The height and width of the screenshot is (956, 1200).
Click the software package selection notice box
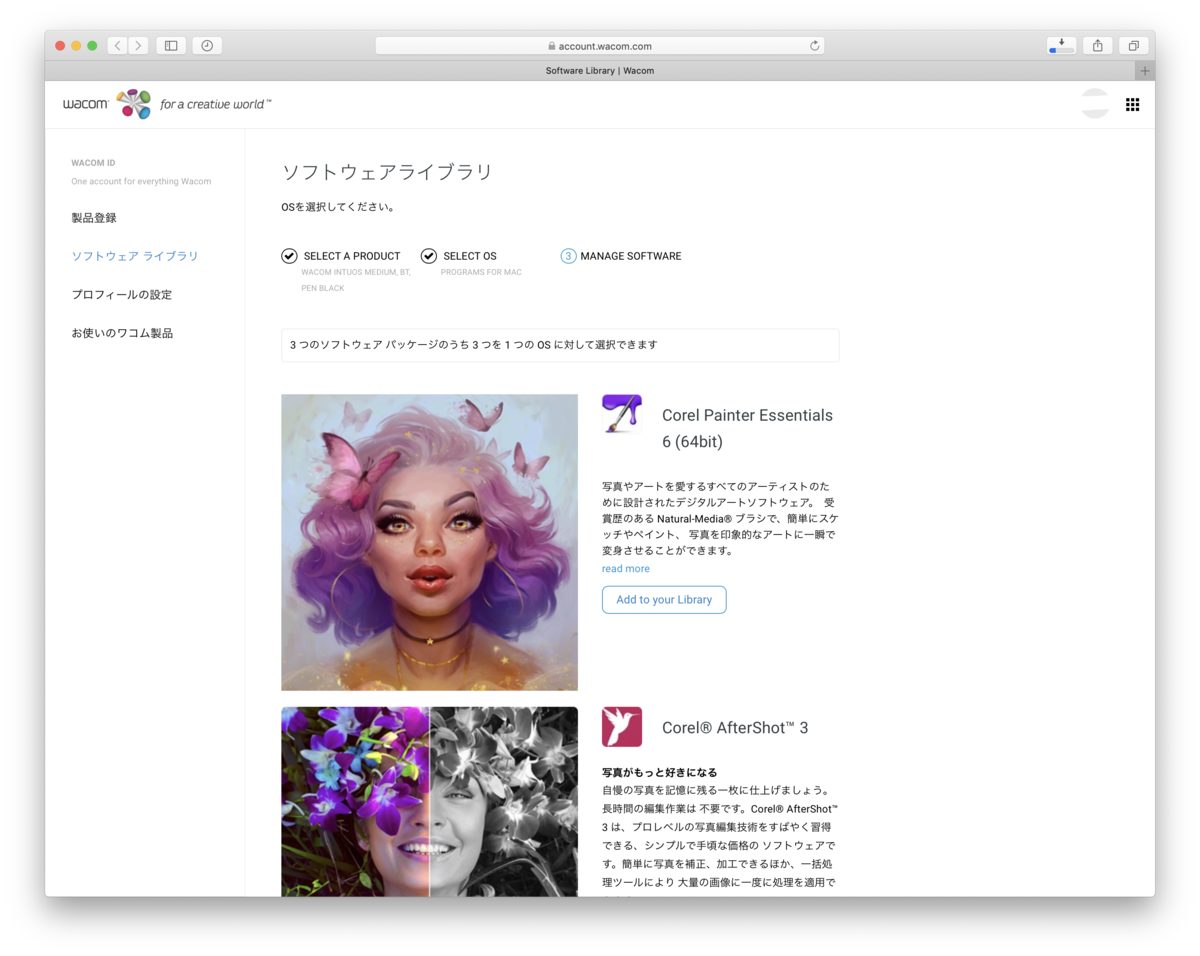[x=560, y=345]
